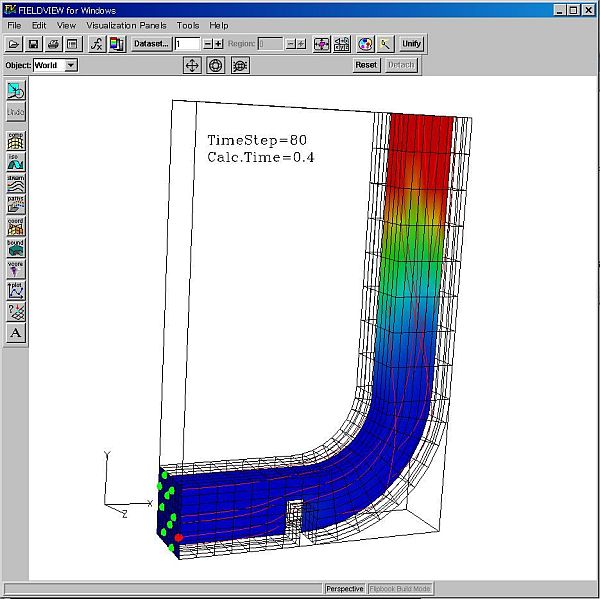Viewport: 600px width, 599px height.
Task: Open the Streamlines panel icon
Action: (16, 183)
